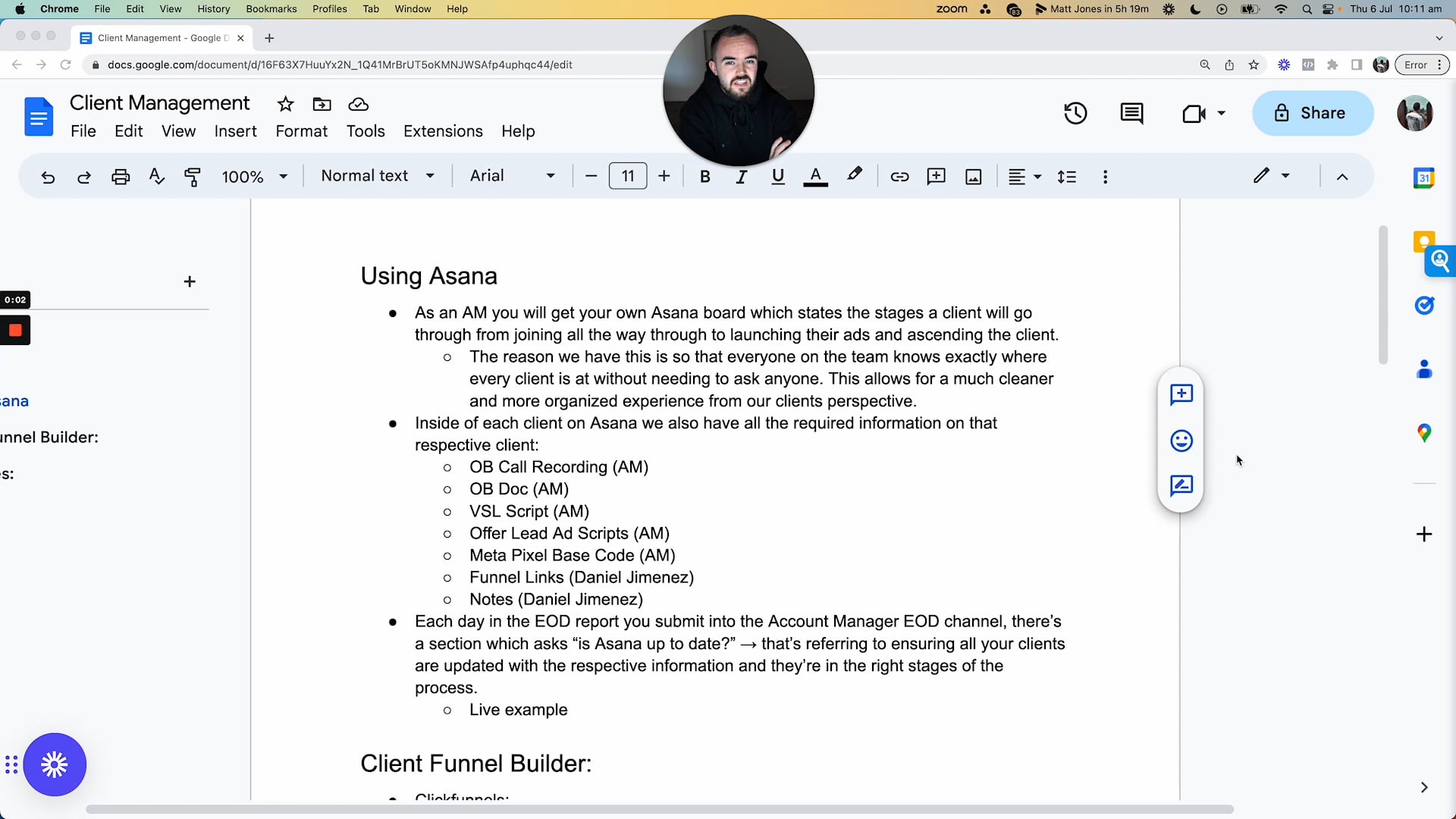Insert an image from toolbar
Image resolution: width=1456 pixels, height=819 pixels.
click(x=974, y=177)
